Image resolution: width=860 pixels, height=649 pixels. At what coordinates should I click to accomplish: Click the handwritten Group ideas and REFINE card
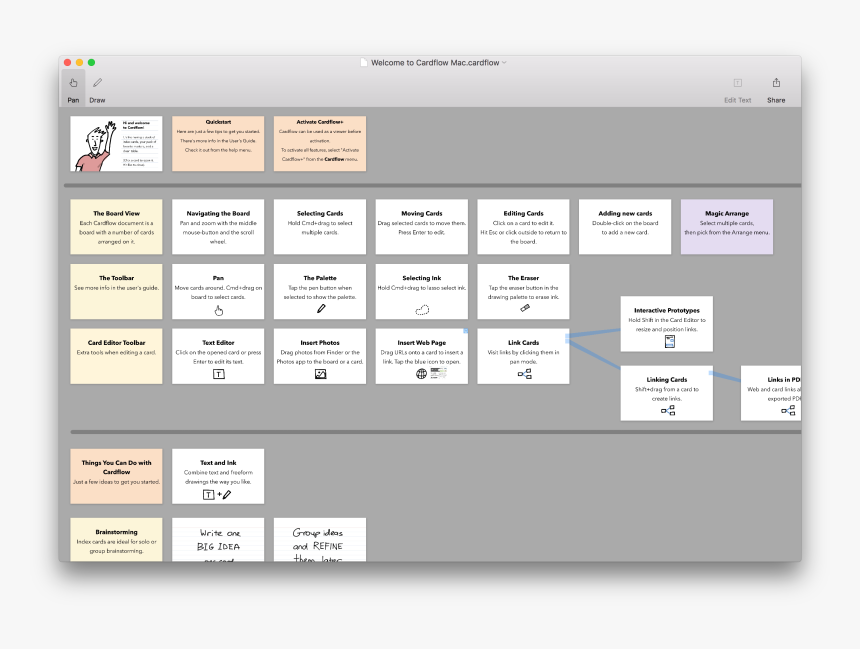(x=320, y=540)
